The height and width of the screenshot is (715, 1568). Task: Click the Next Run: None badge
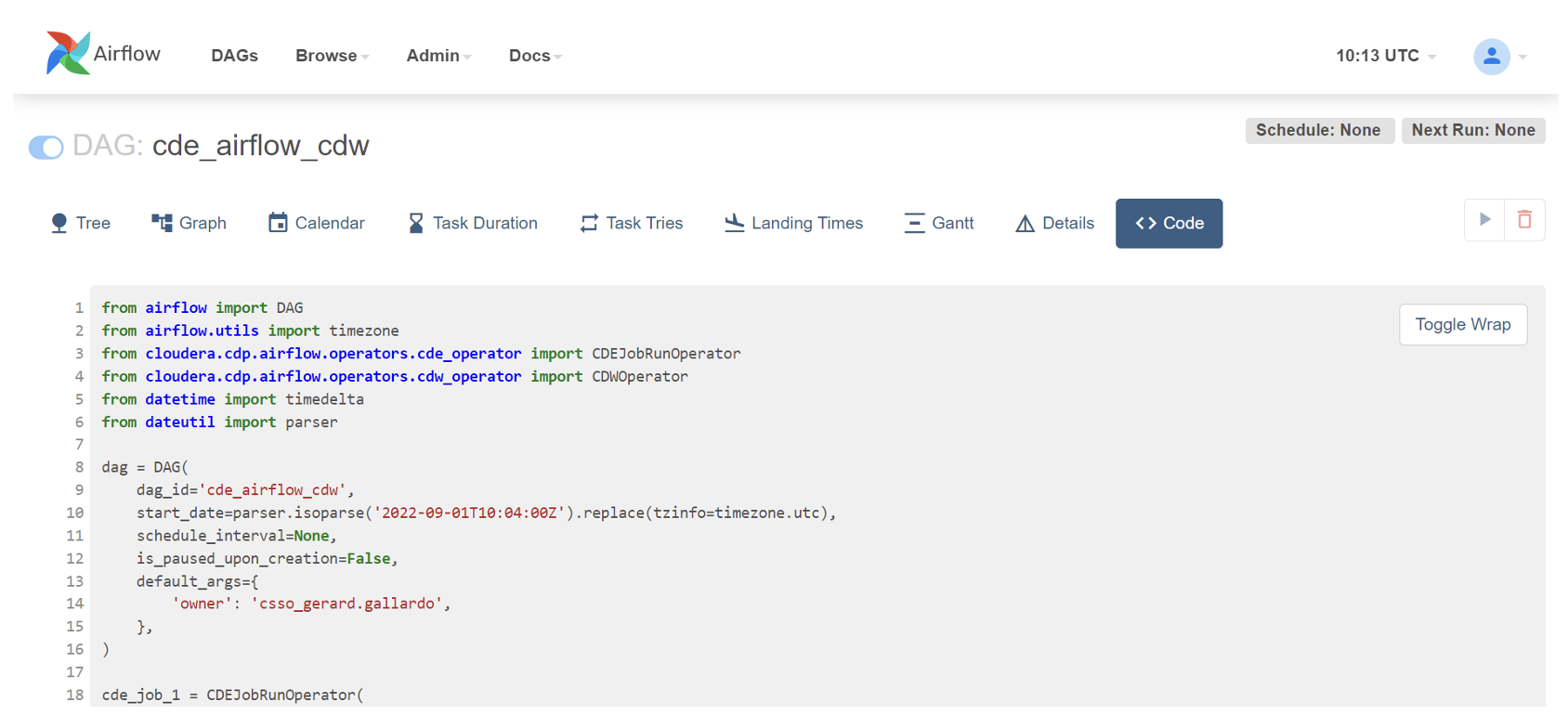[1473, 130]
